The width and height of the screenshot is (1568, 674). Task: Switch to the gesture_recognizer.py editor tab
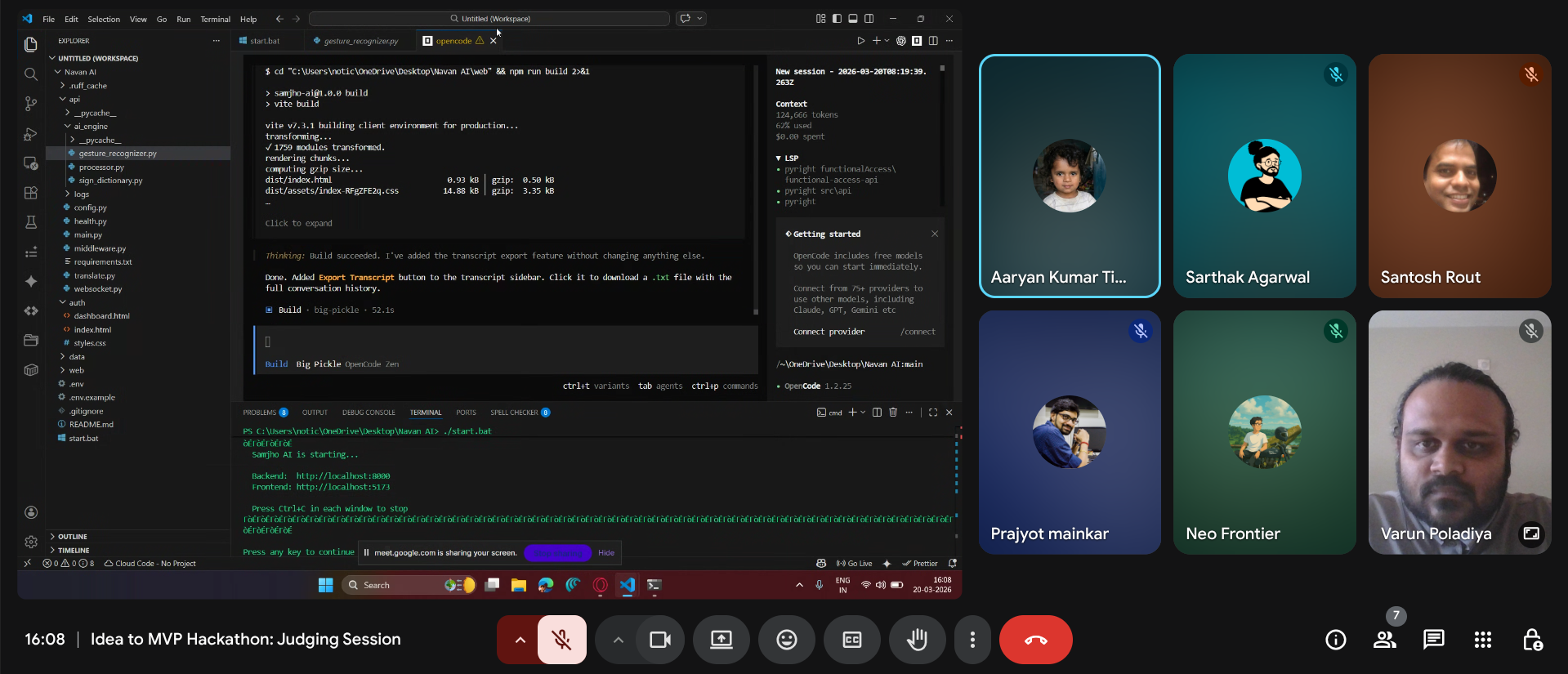pyautogui.click(x=360, y=41)
